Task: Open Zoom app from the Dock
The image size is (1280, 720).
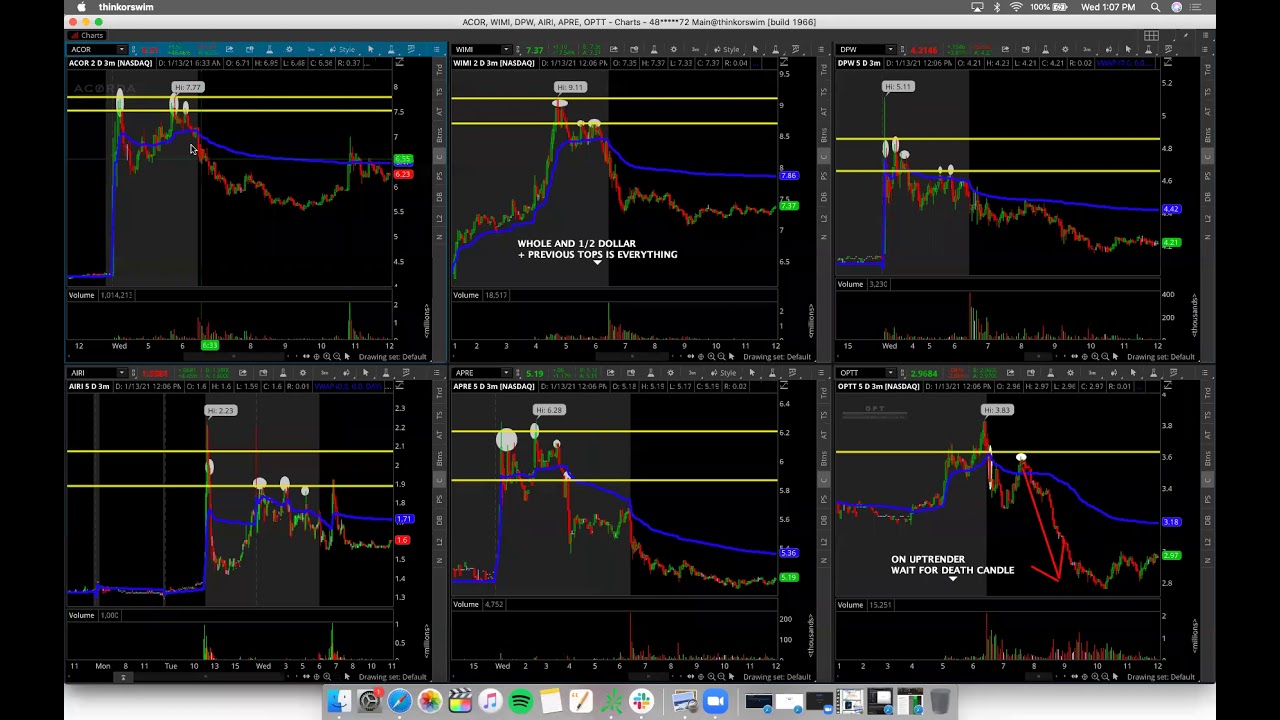Action: coord(715,701)
